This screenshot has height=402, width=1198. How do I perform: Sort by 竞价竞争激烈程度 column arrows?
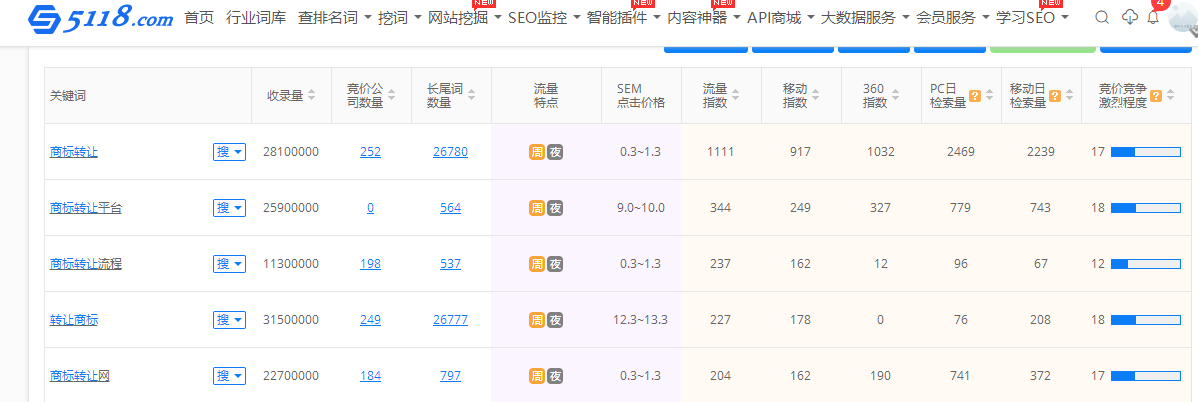[1171, 96]
